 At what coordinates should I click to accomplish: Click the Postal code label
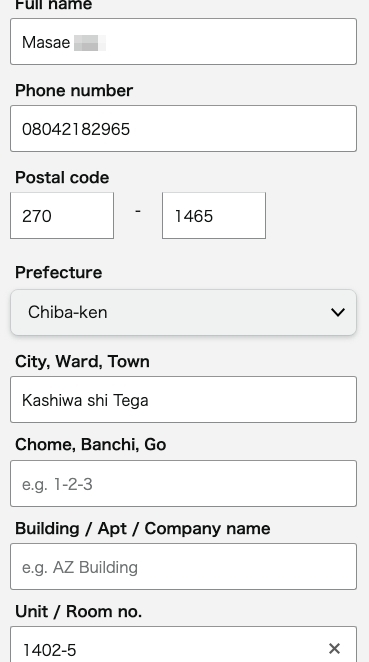pyautogui.click(x=62, y=178)
